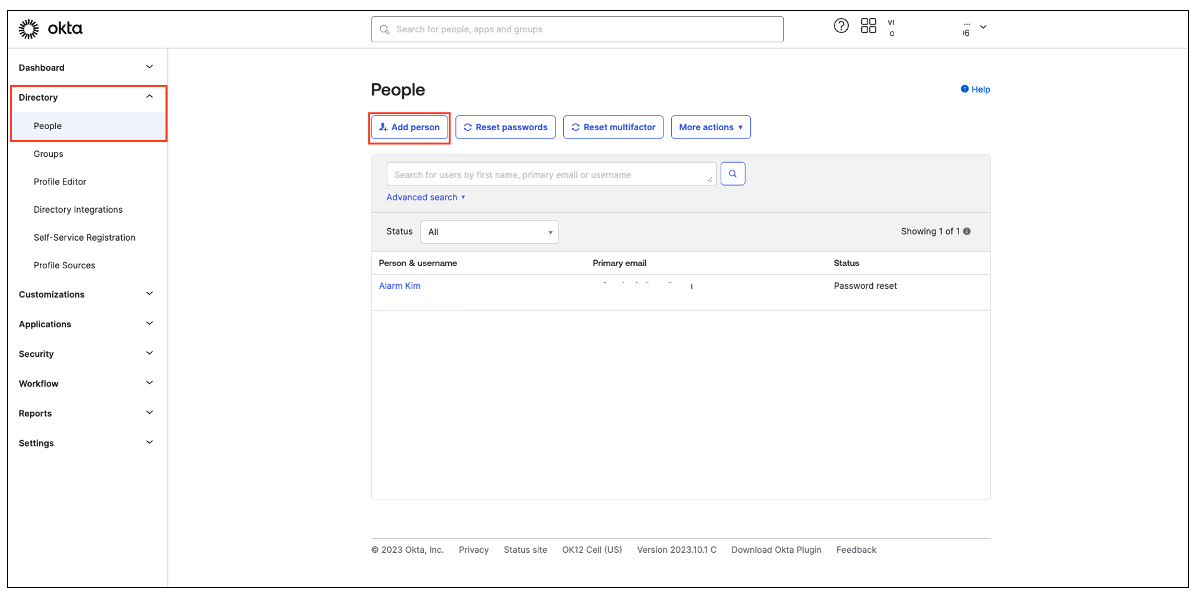1195x595 pixels.
Task: Open the apps grid icon
Action: coord(868,26)
